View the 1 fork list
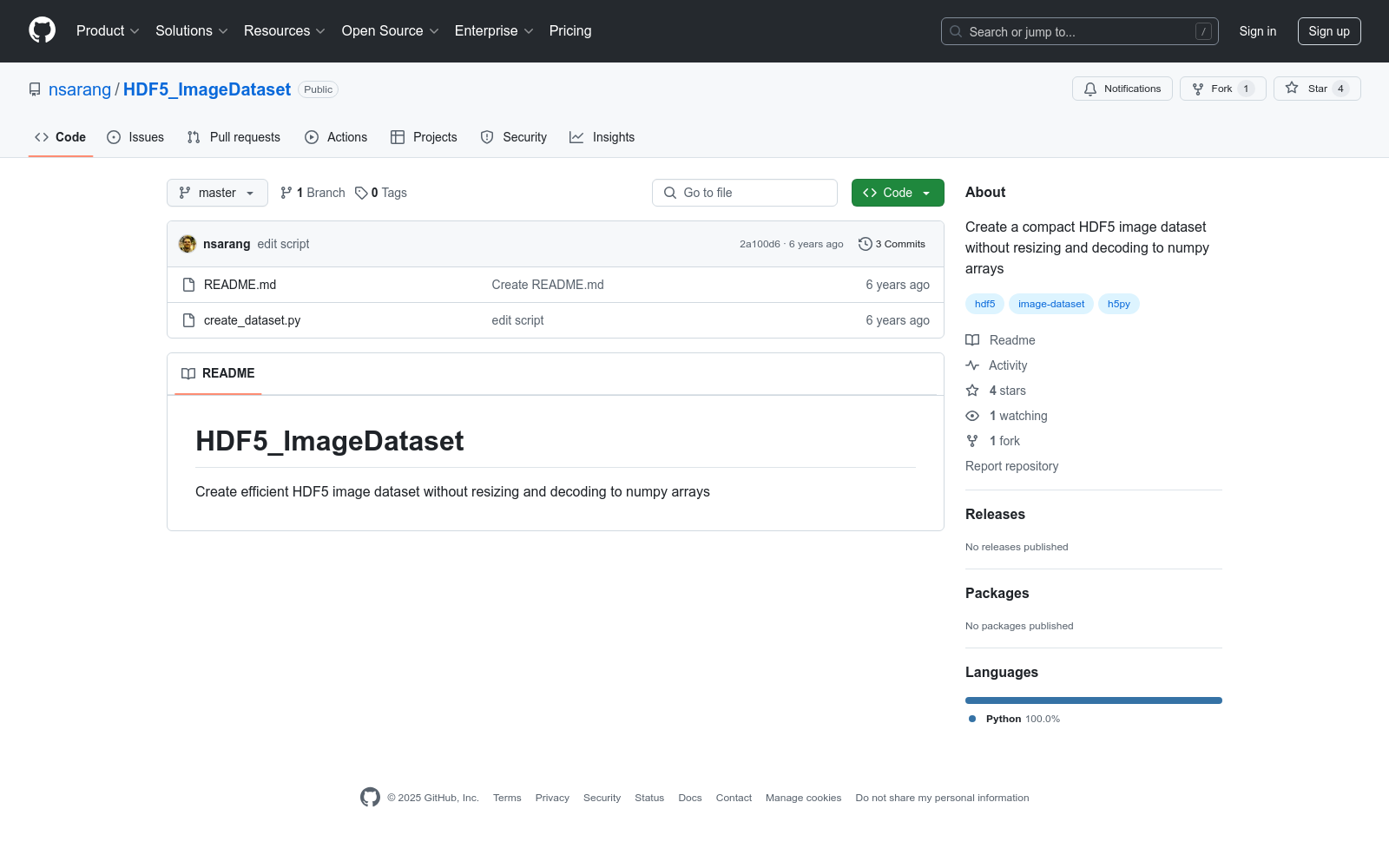 tap(993, 441)
